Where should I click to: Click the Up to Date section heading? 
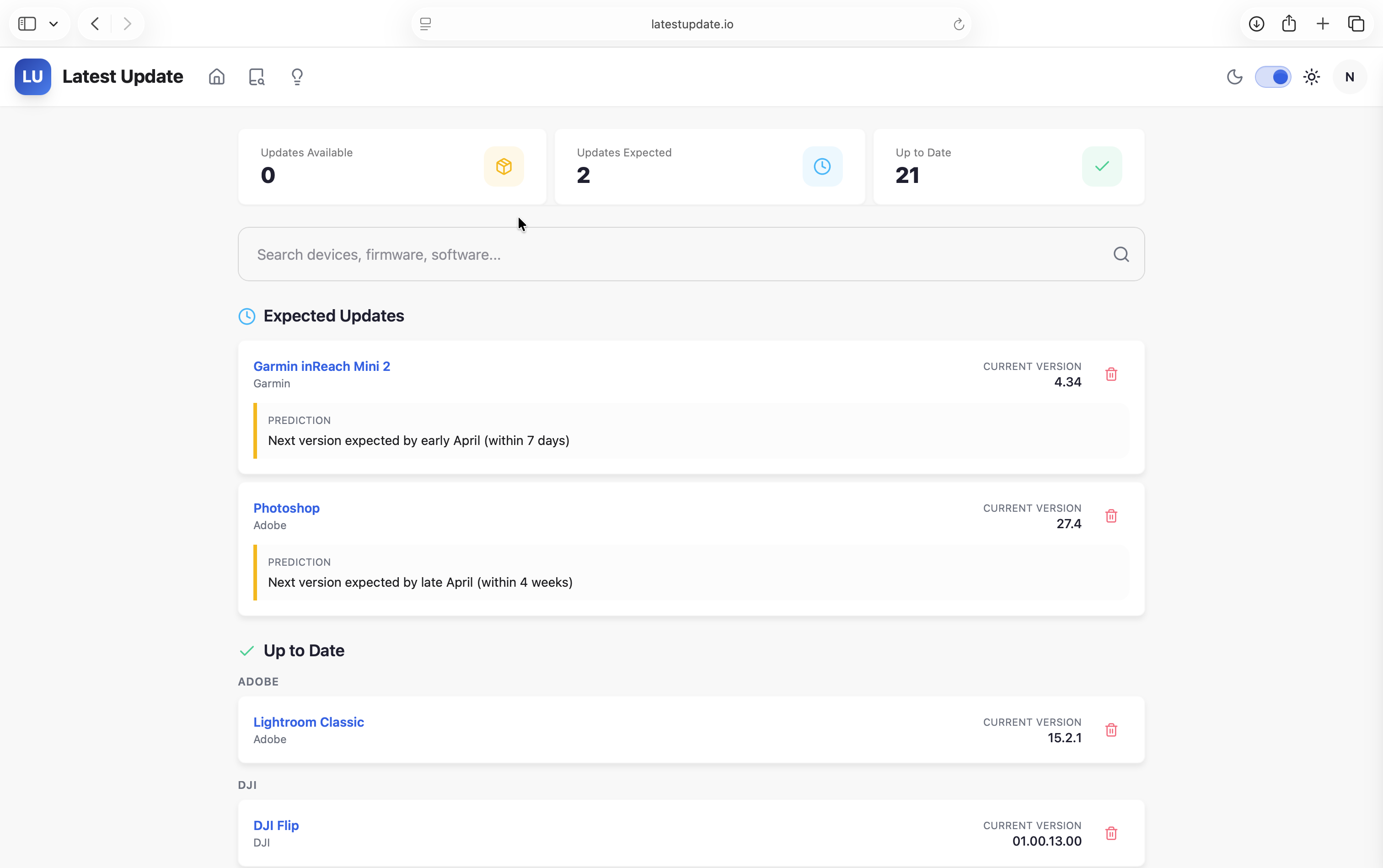tap(304, 650)
